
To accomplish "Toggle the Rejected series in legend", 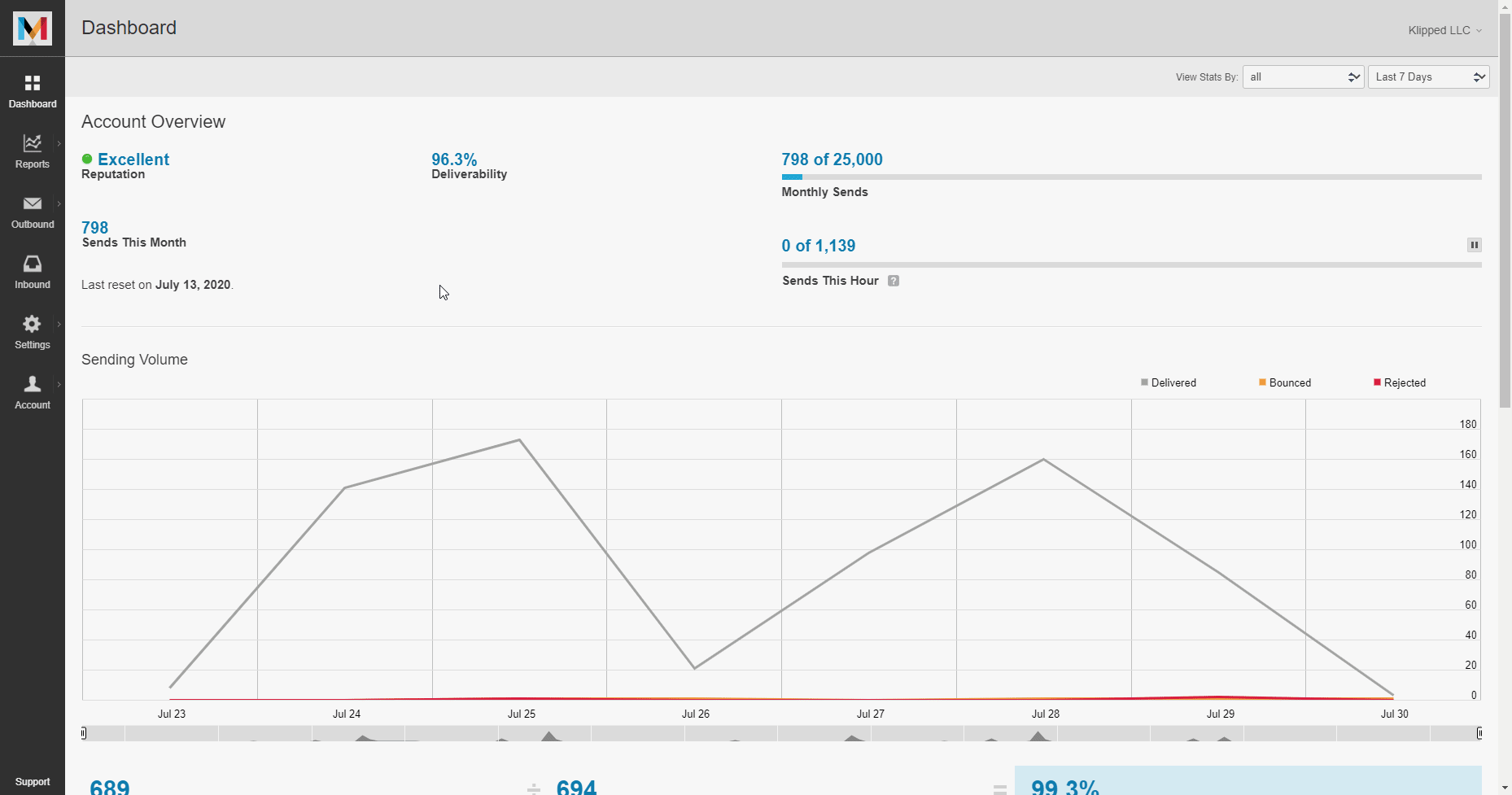I will [1400, 382].
